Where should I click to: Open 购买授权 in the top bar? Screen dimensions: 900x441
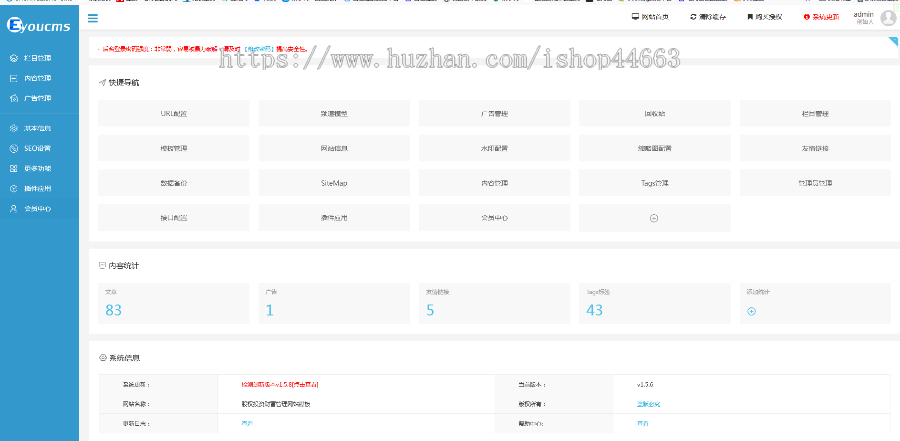(765, 17)
